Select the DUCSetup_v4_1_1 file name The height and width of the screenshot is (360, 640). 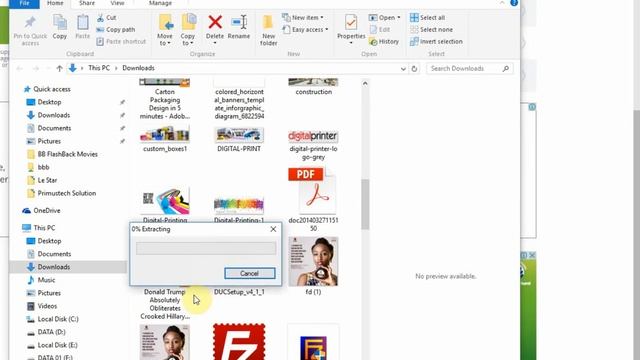(x=239, y=292)
